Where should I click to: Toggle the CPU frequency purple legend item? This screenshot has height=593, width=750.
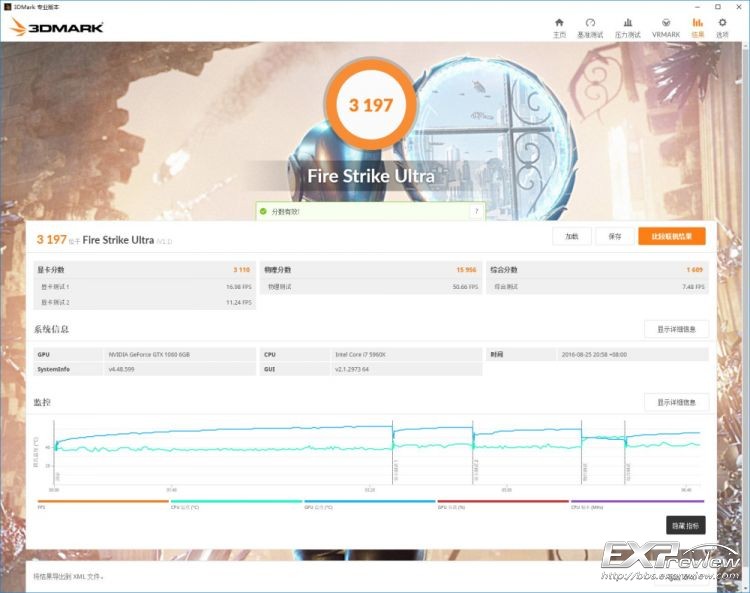tap(637, 504)
